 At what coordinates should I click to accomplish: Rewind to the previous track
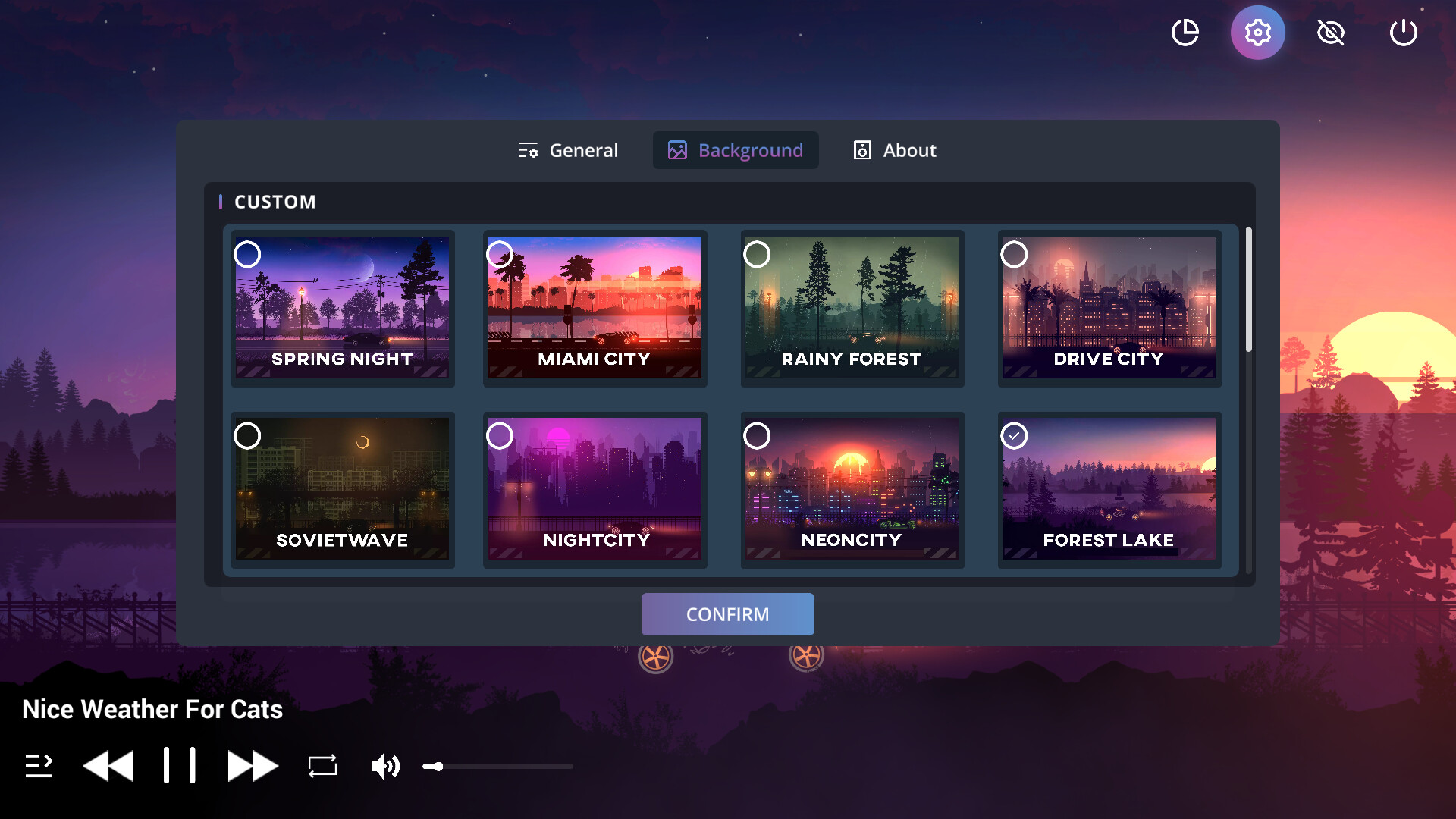(109, 766)
